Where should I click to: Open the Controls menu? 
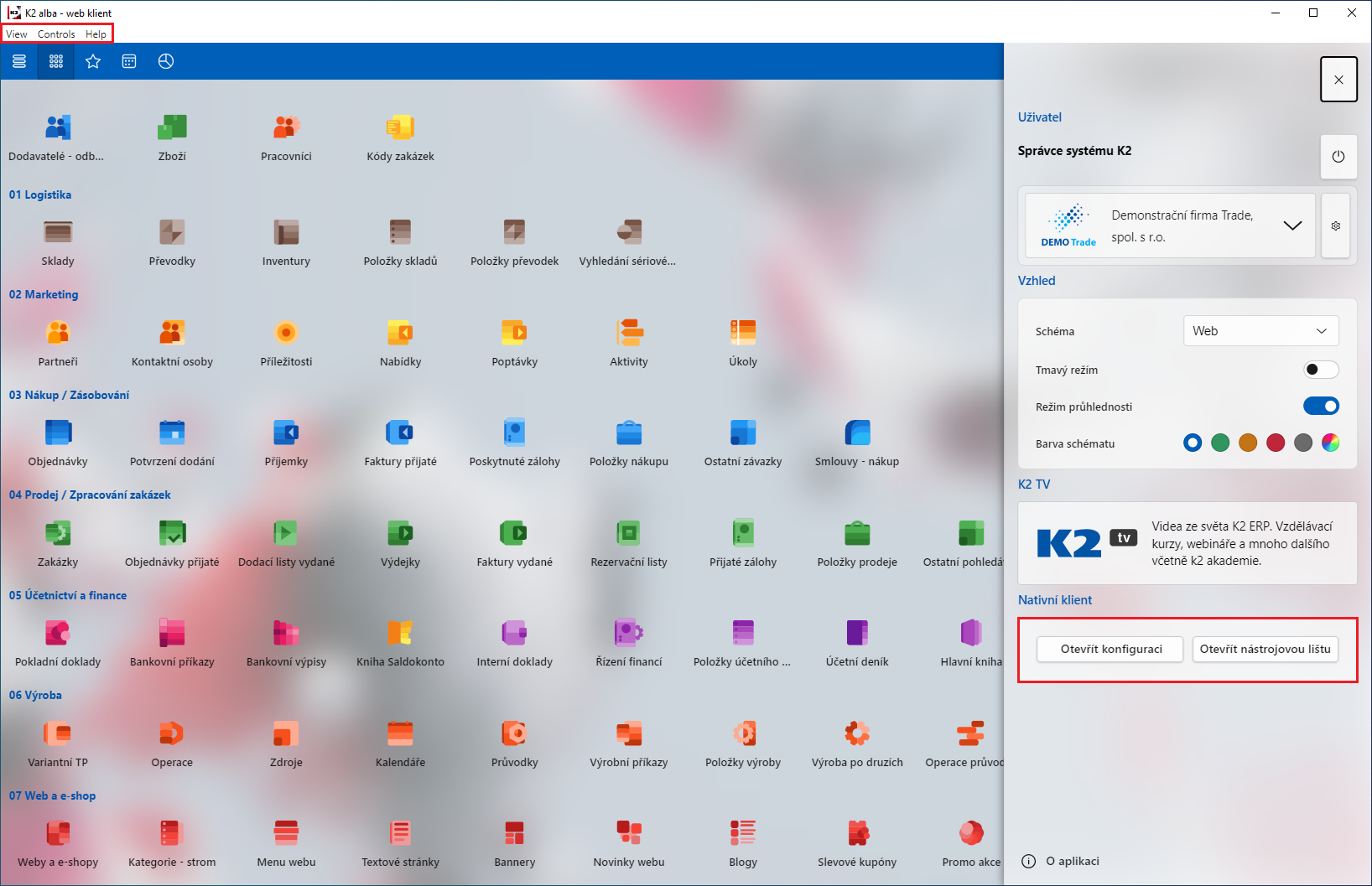56,34
